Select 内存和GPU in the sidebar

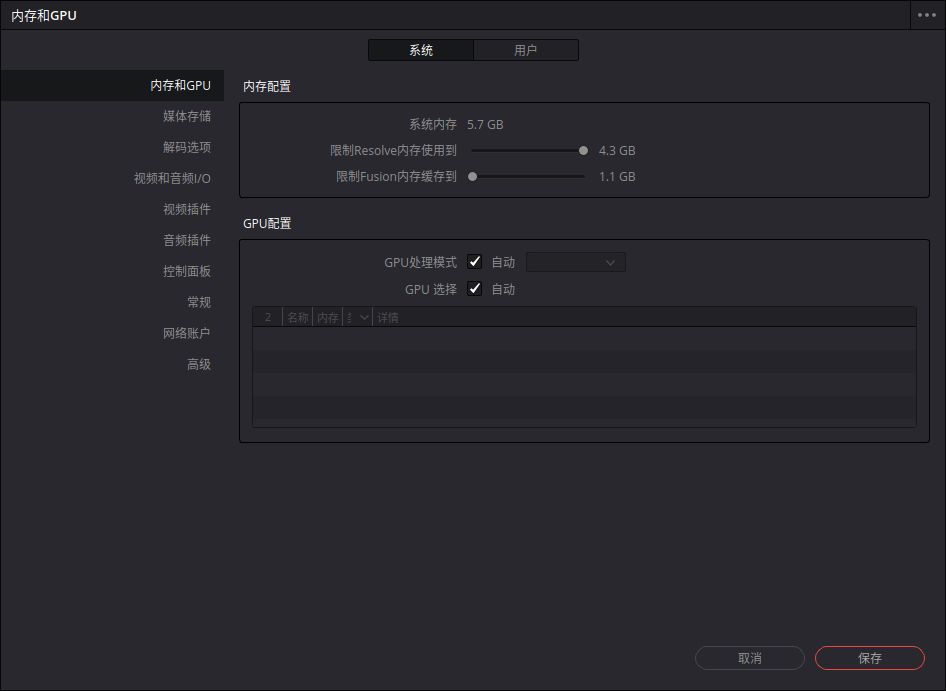coord(184,85)
